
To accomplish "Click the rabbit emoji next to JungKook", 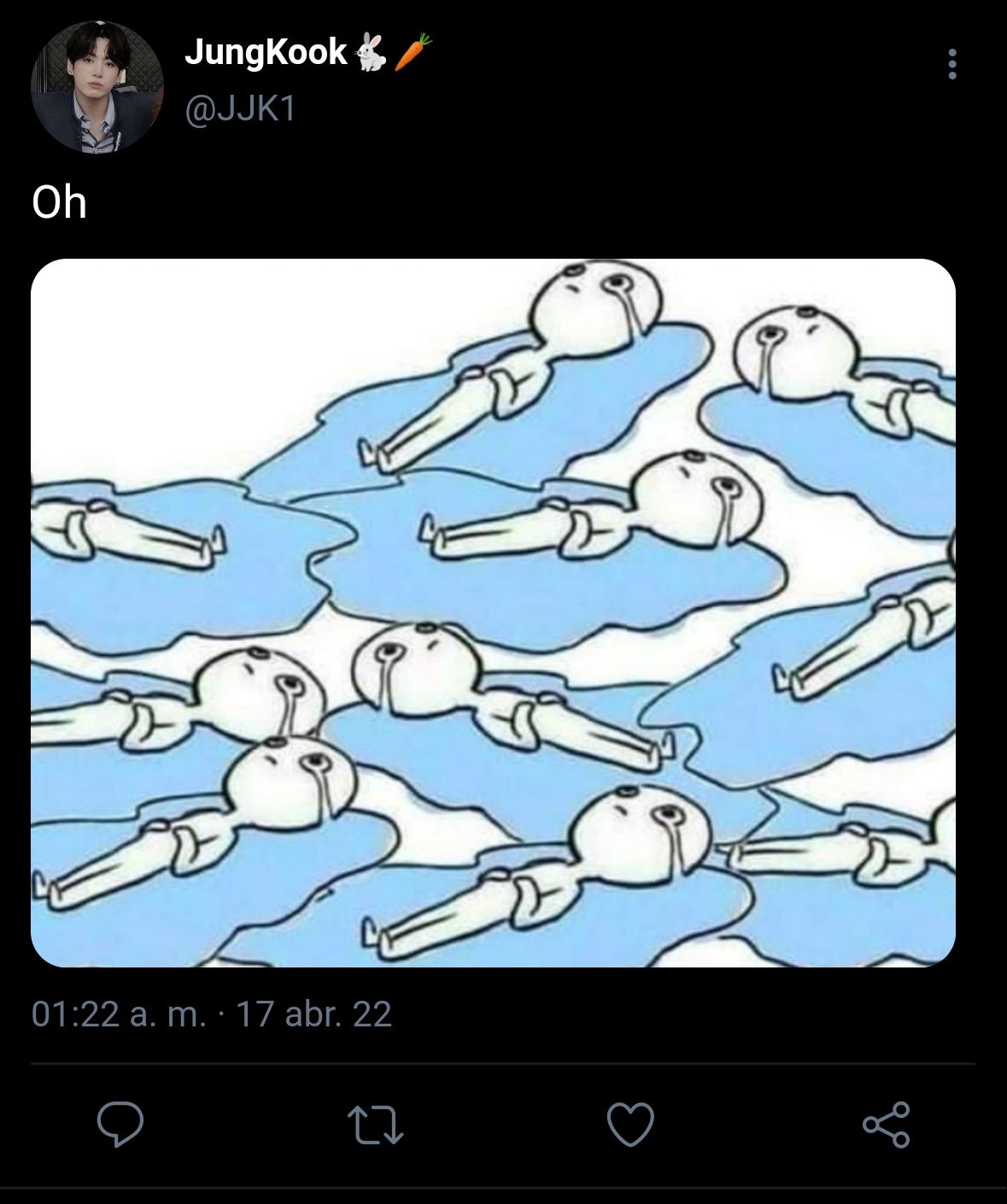I will tap(371, 52).
